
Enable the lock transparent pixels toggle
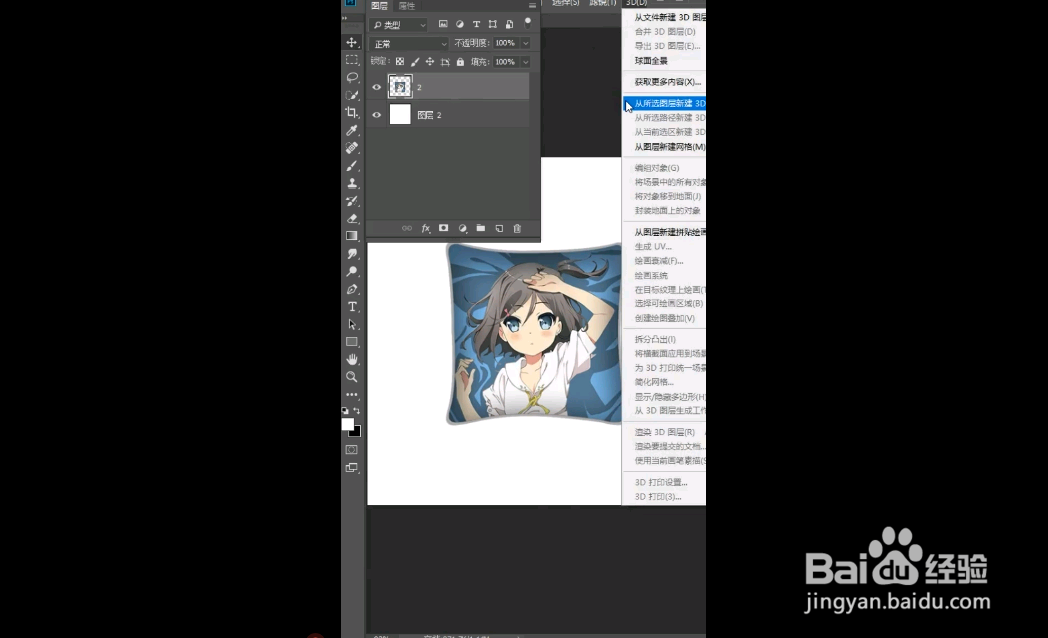pyautogui.click(x=400, y=60)
